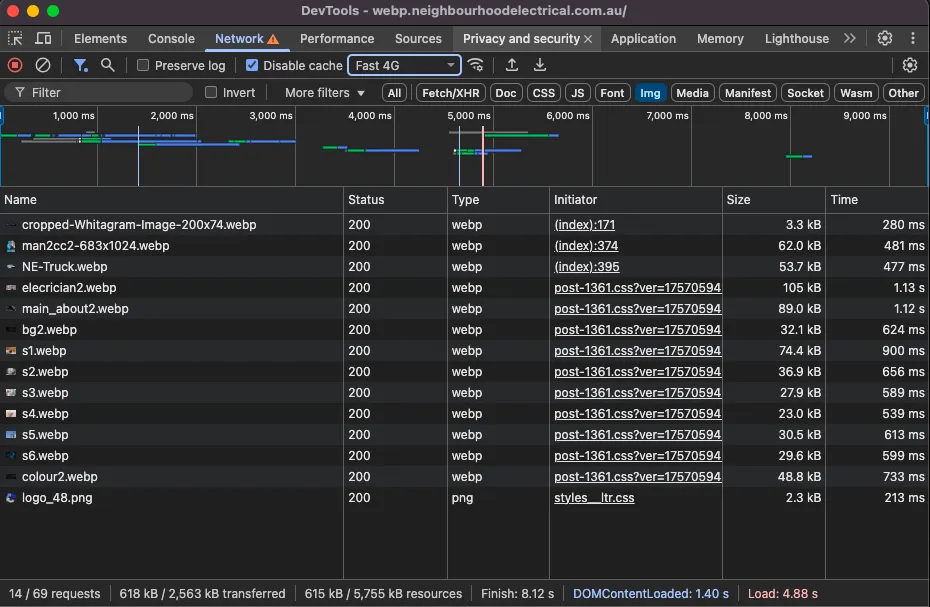
Task: Select the inspect element picker icon
Action: (15, 38)
